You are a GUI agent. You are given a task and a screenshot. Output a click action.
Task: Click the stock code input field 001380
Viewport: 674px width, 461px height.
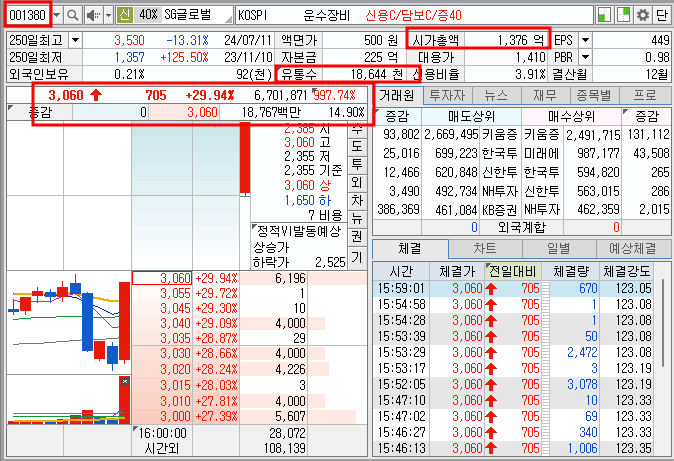[x=28, y=15]
